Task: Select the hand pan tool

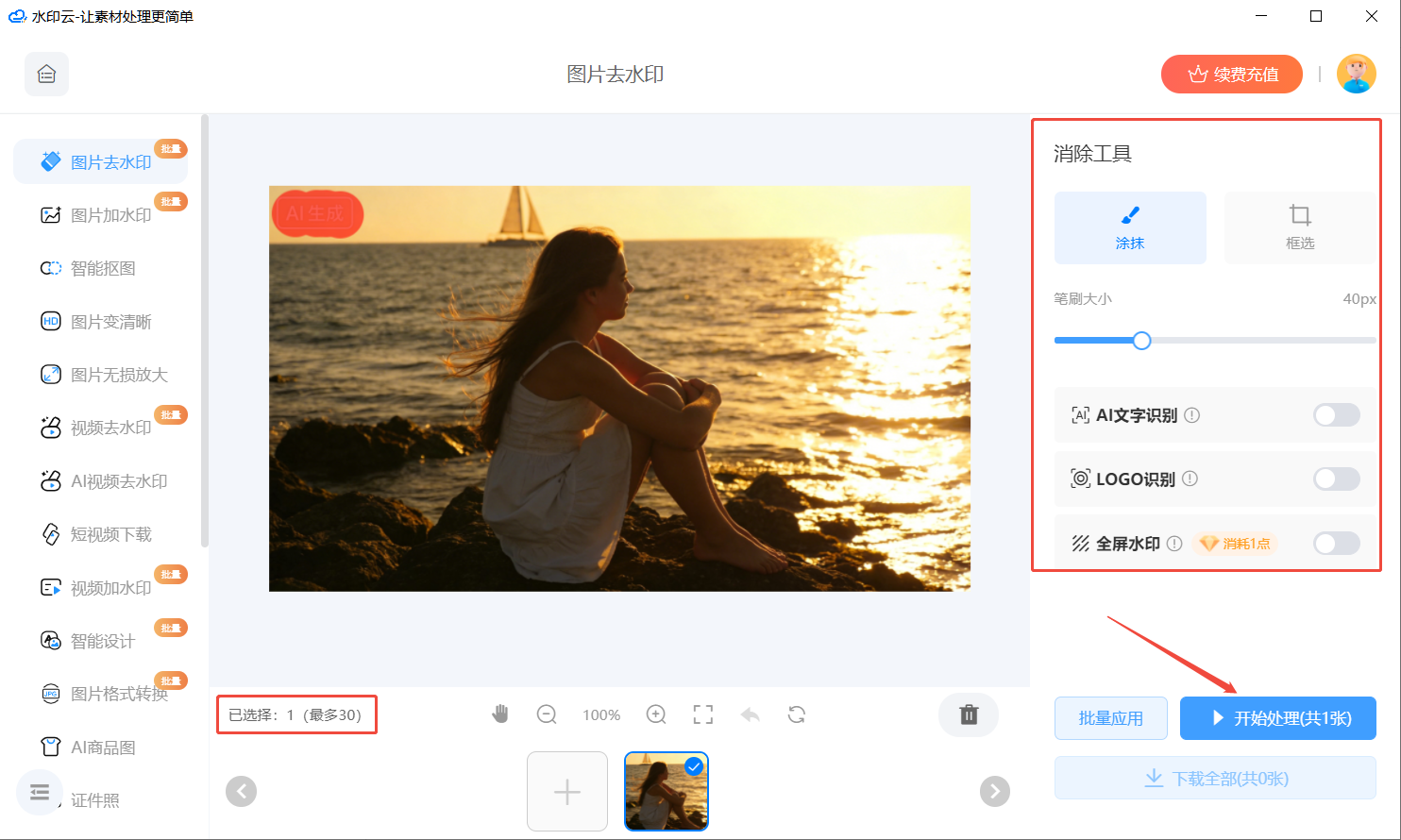Action: (x=500, y=714)
